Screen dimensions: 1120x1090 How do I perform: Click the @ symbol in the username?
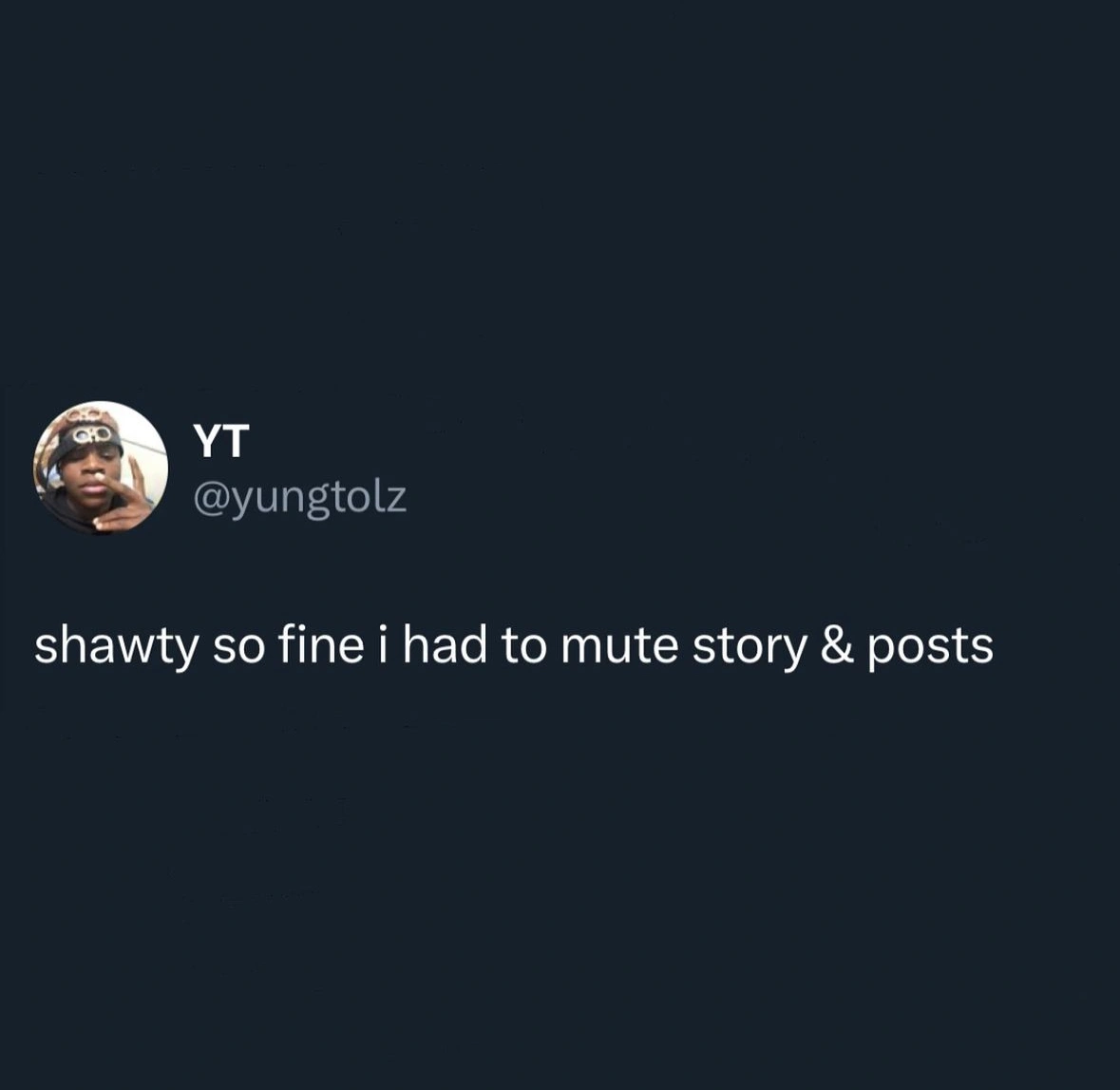pyautogui.click(x=209, y=497)
